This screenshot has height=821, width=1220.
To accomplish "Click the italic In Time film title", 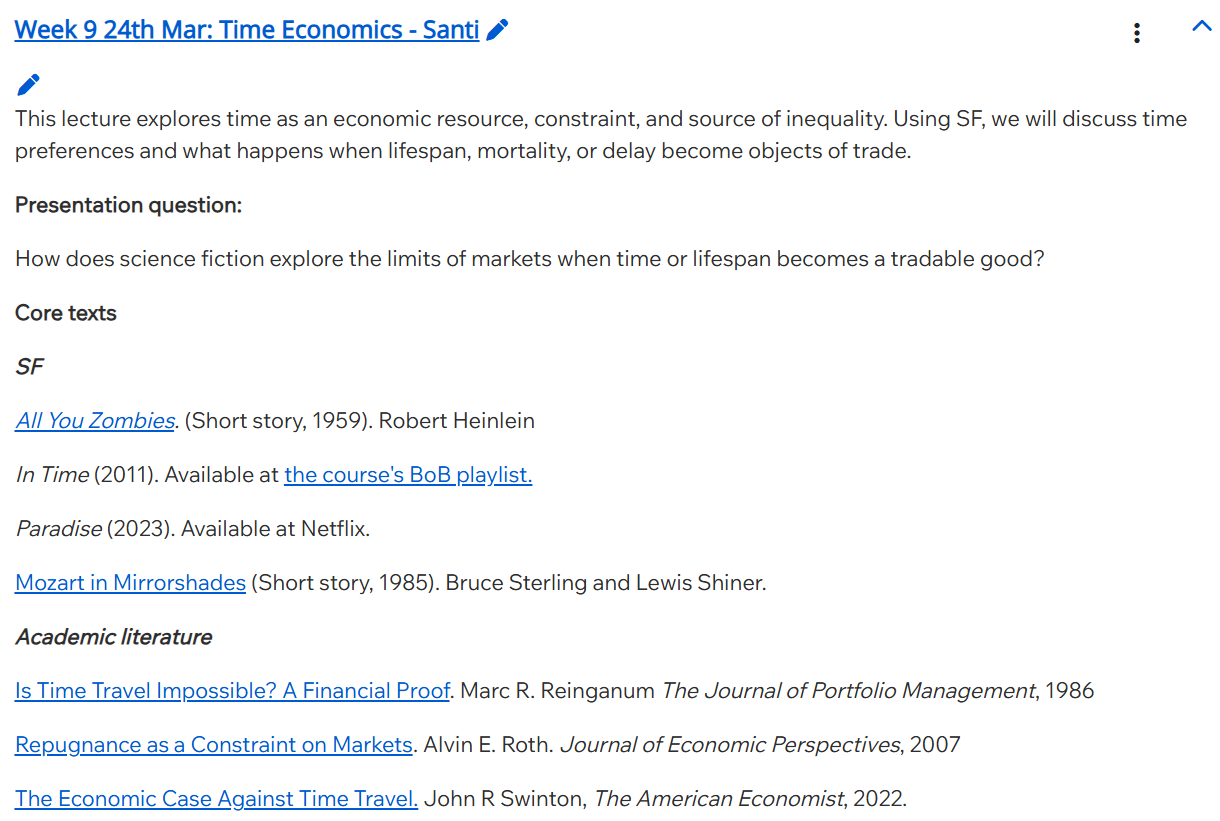I will (x=52, y=475).
